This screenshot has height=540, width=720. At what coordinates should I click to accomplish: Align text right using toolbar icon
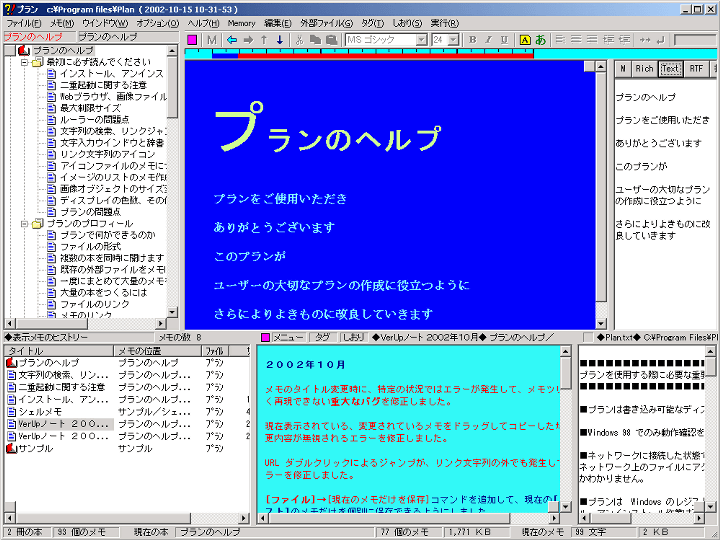(x=592, y=40)
